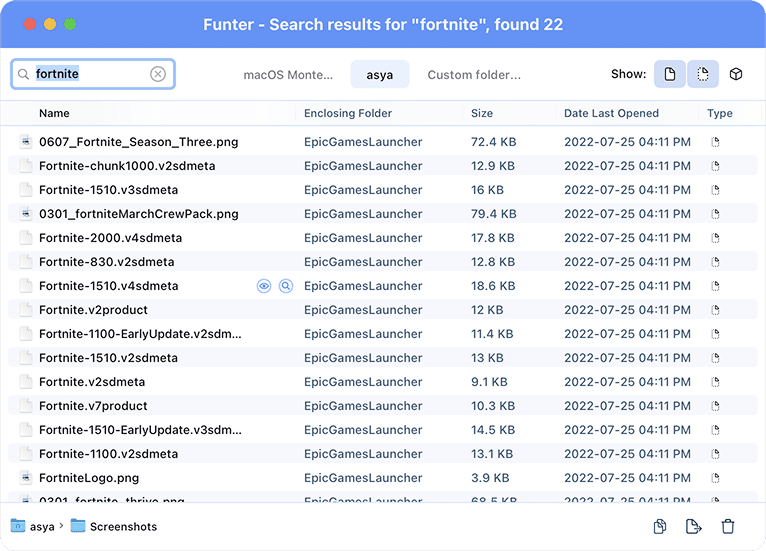The image size is (766, 551).
Task: Click type icon in Fortnite-1100.v2sdmeta row
Action: [x=715, y=454]
